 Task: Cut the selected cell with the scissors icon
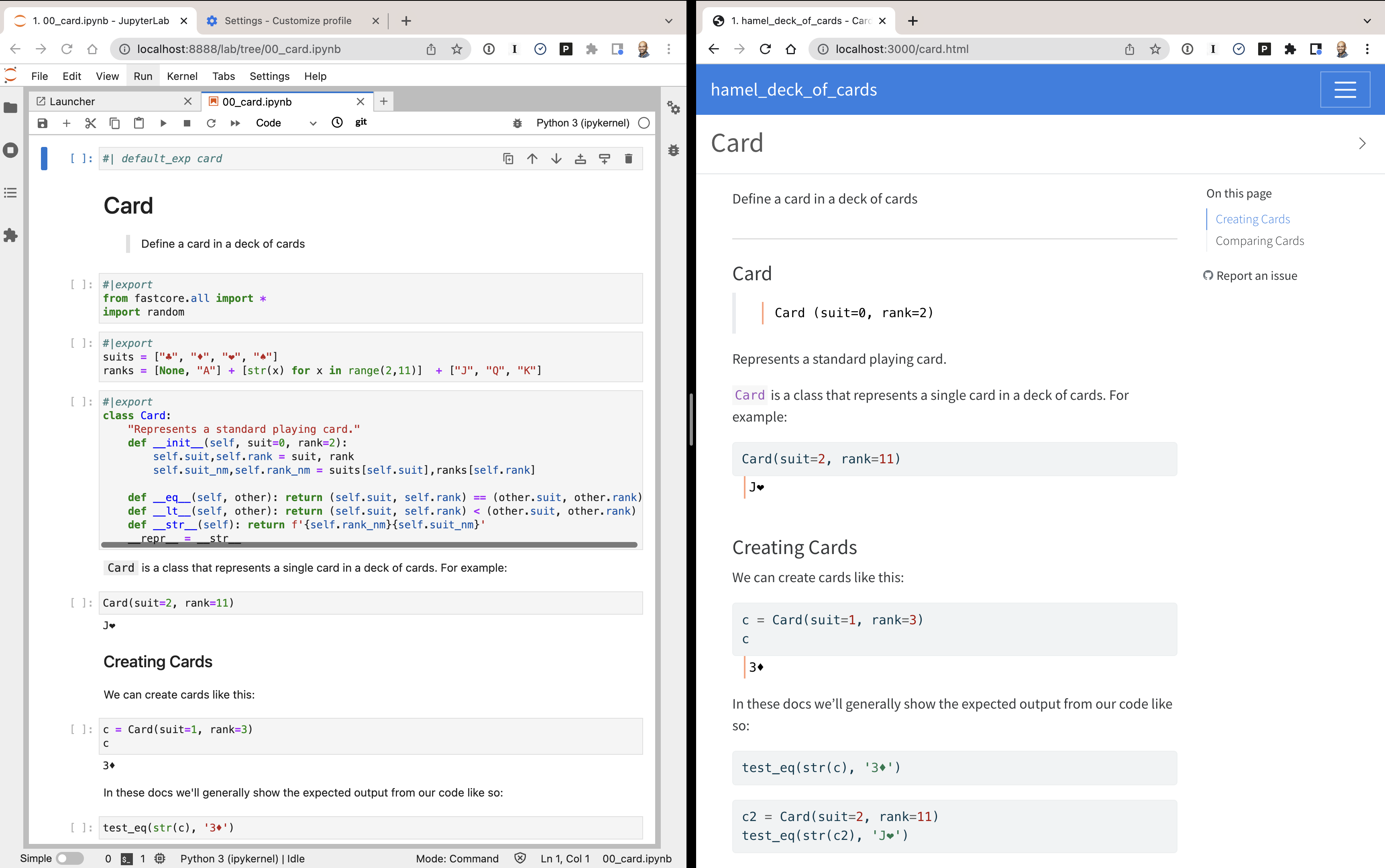tap(90, 123)
